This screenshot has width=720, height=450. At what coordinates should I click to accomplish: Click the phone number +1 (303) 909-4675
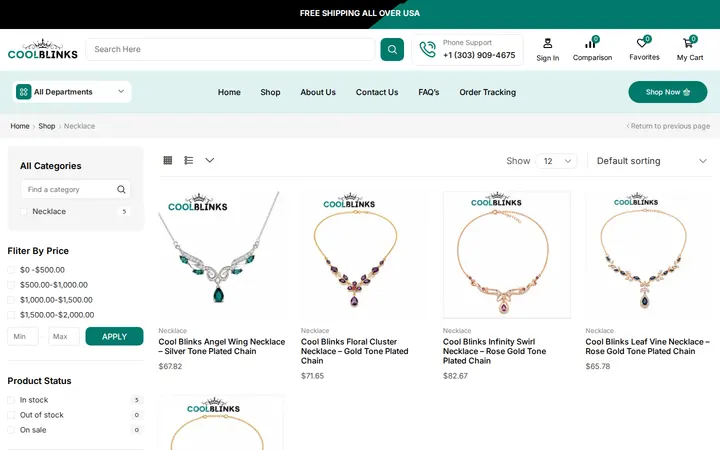(479, 55)
